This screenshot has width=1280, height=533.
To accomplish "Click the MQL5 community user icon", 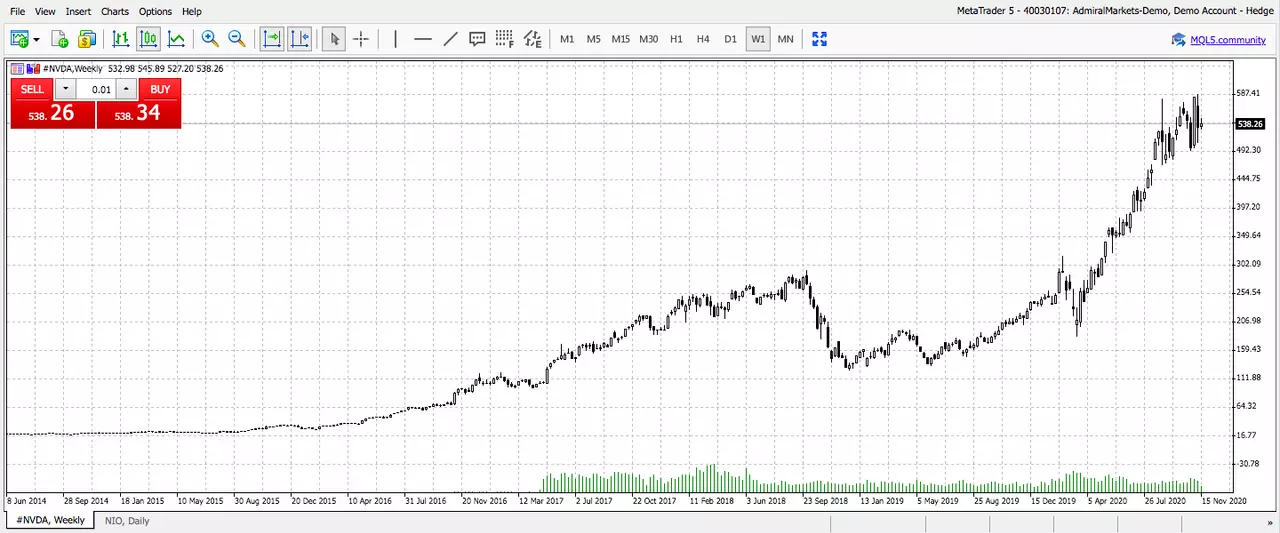I will click(1179, 40).
